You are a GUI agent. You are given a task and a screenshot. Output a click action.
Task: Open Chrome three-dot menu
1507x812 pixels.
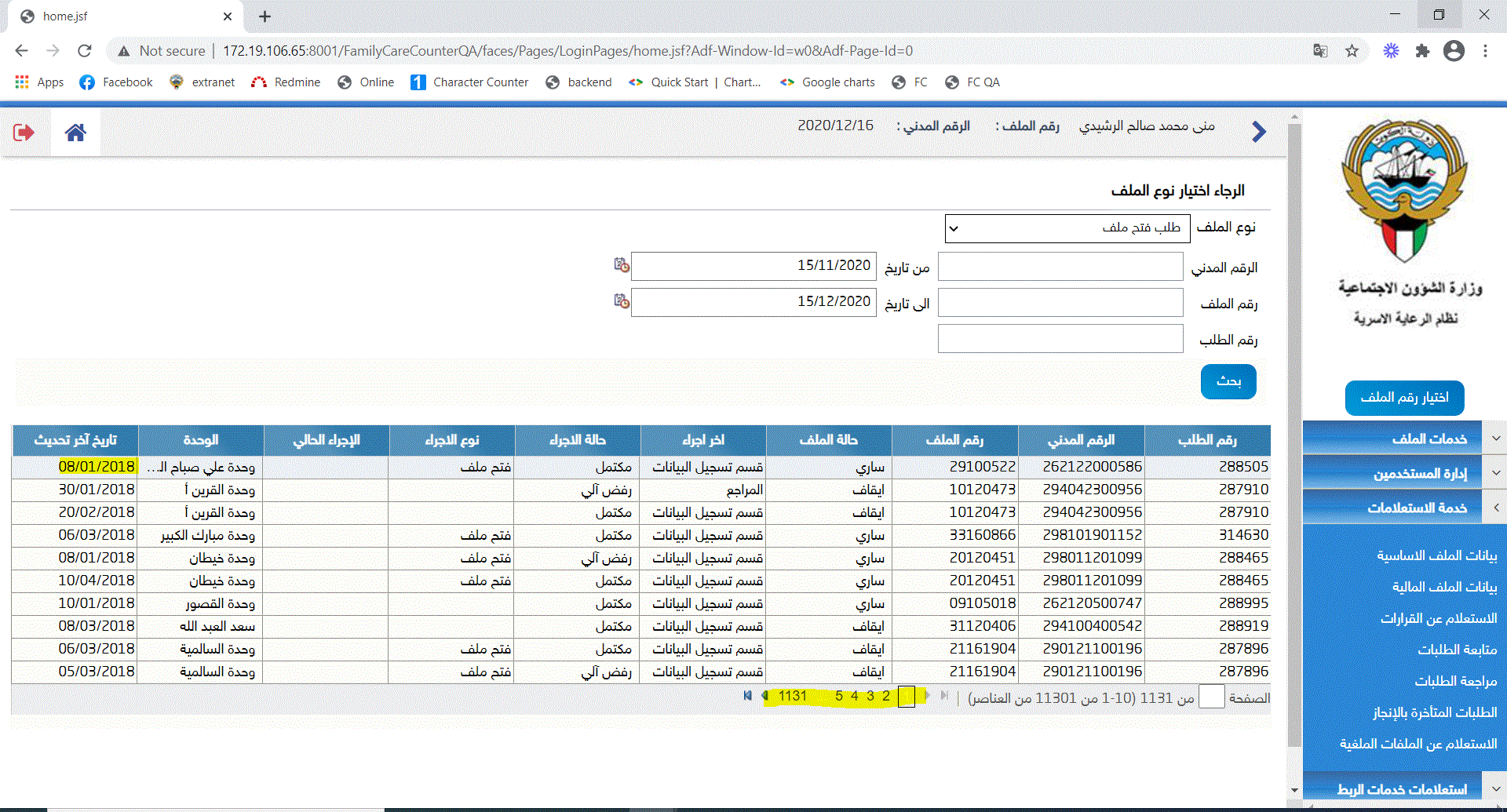point(1485,51)
